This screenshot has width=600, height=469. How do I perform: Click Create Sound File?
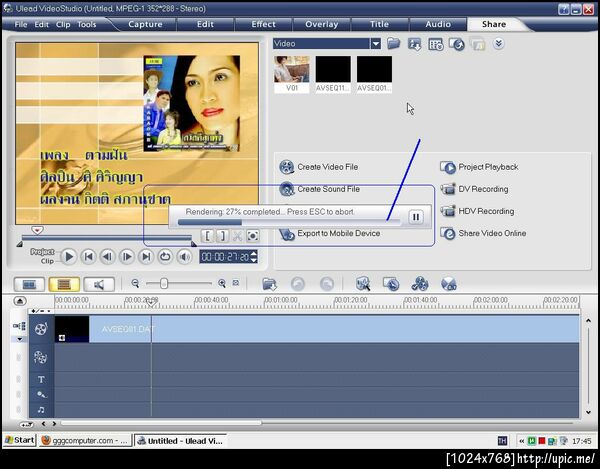pyautogui.click(x=320, y=189)
